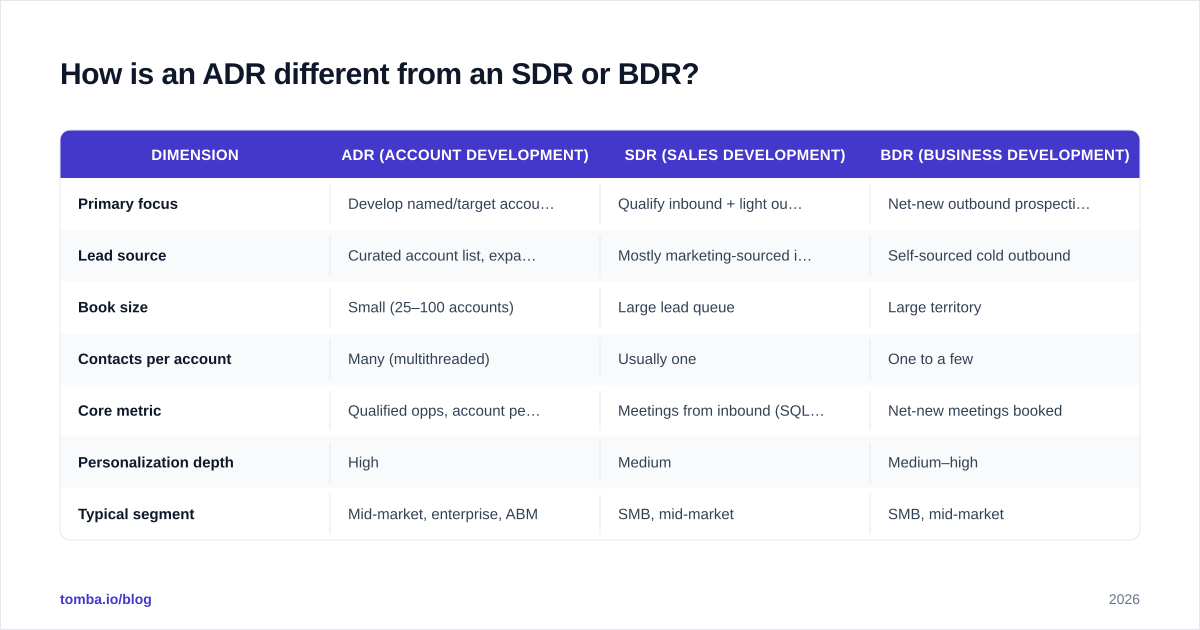
Task: Select cell 'Mostly marketing-sourced i…'
Action: (x=735, y=256)
